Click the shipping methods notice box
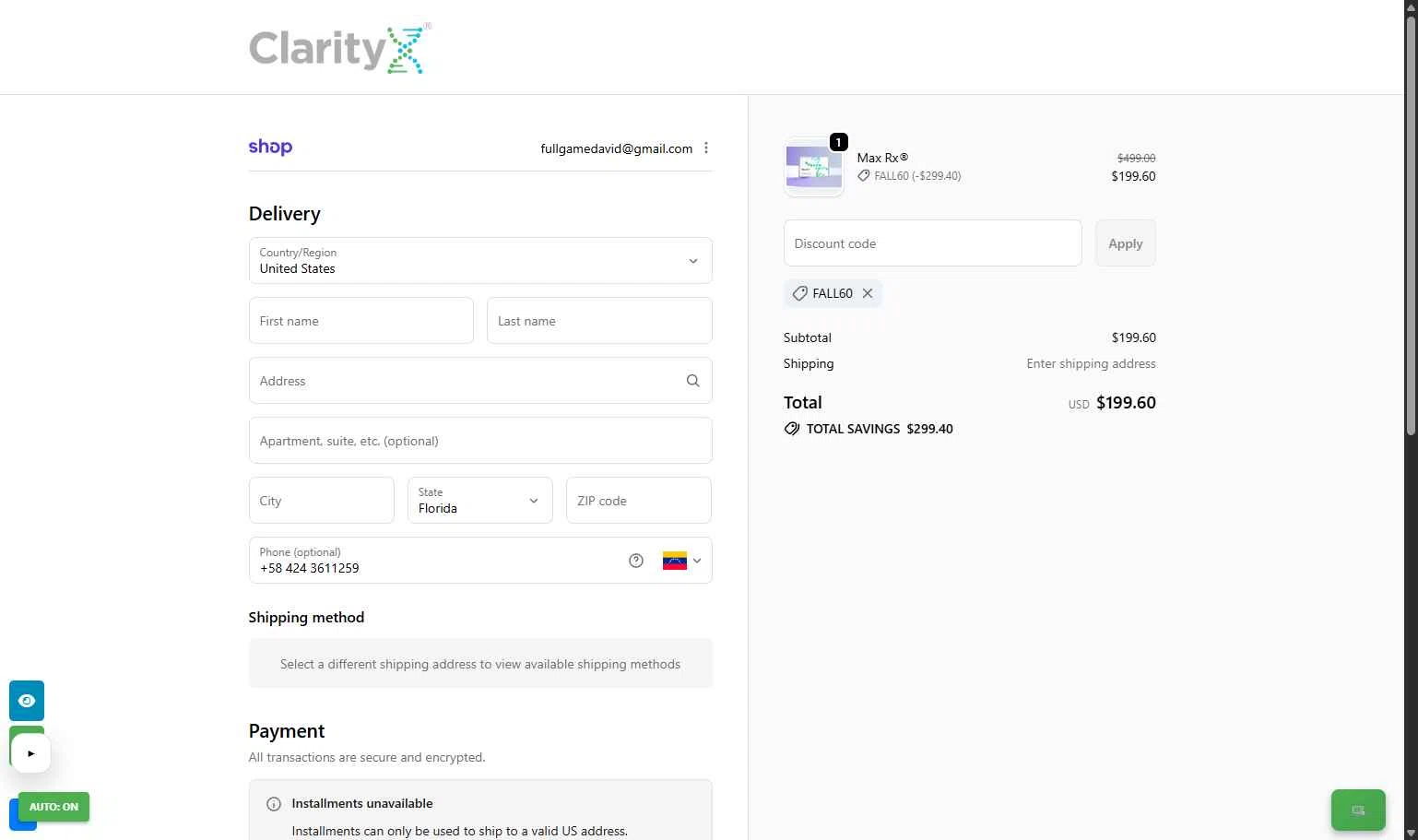This screenshot has width=1418, height=840. (480, 664)
